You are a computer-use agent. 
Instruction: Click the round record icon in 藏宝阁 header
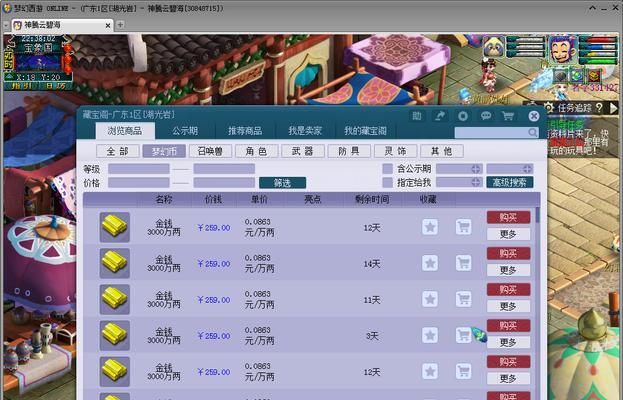(x=463, y=116)
